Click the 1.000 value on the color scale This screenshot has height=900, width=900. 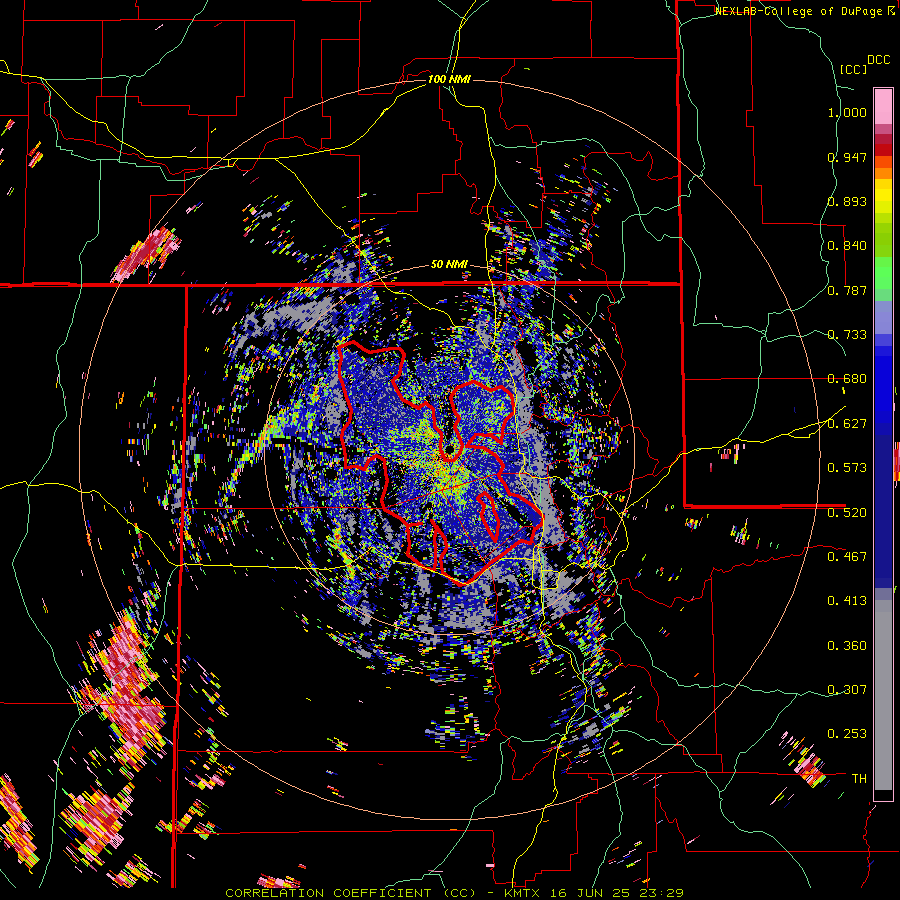847,112
